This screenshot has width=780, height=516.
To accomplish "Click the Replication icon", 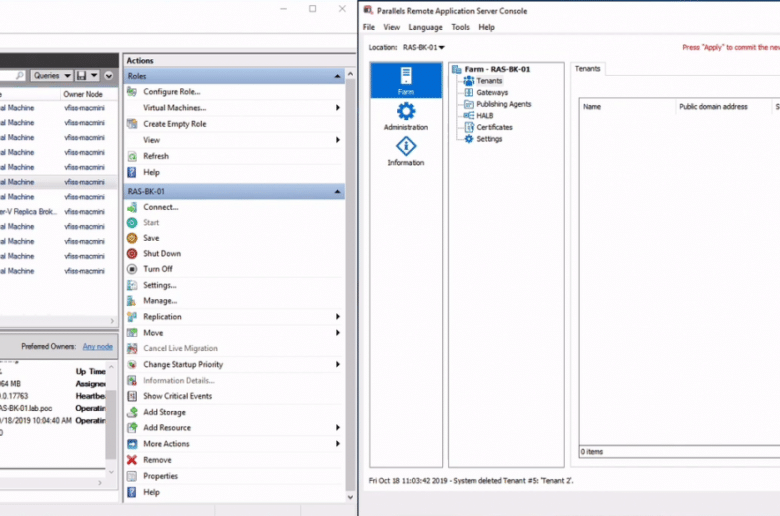I will coord(132,316).
